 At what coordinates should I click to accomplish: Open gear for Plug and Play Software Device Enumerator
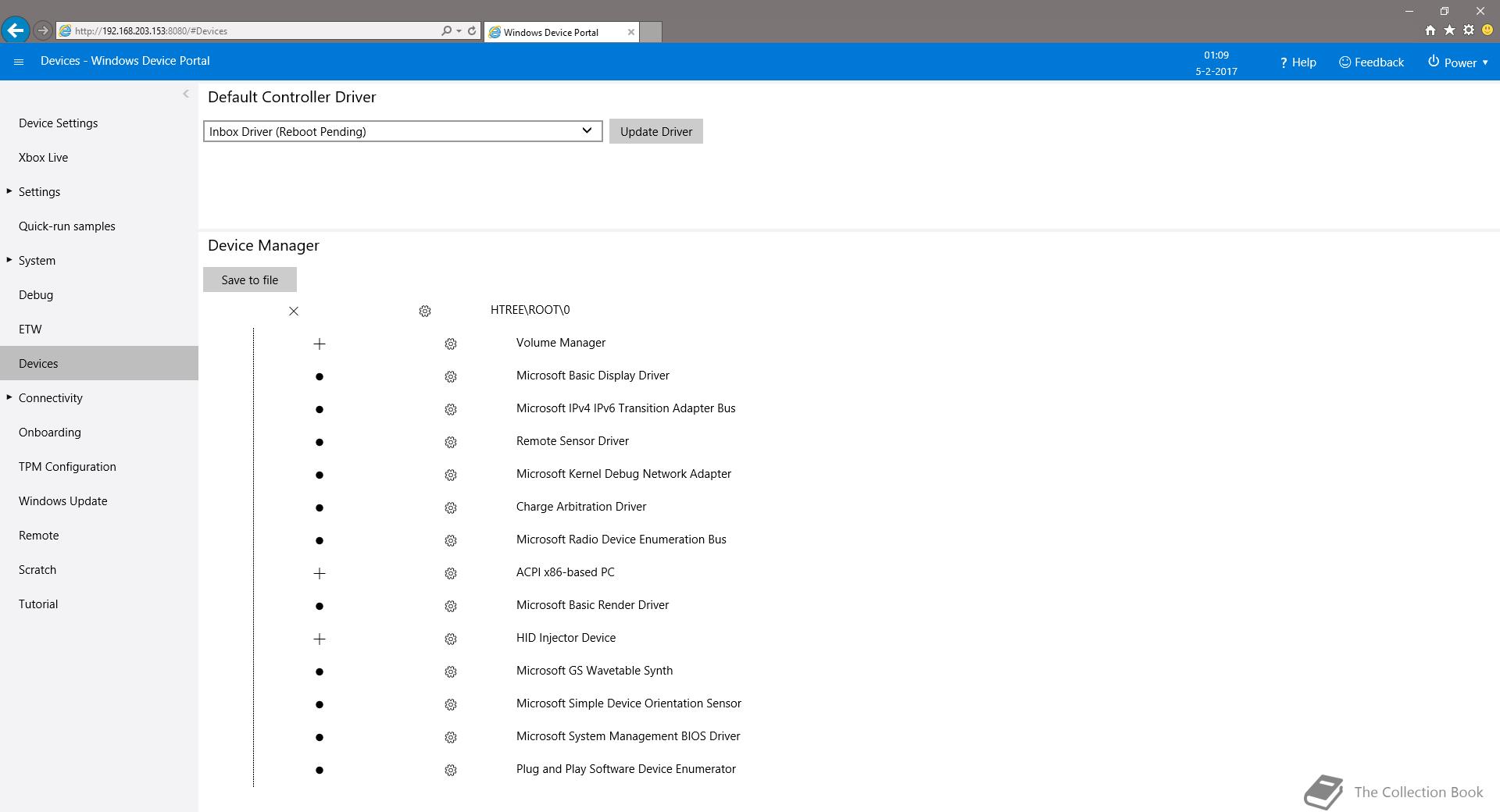point(451,770)
